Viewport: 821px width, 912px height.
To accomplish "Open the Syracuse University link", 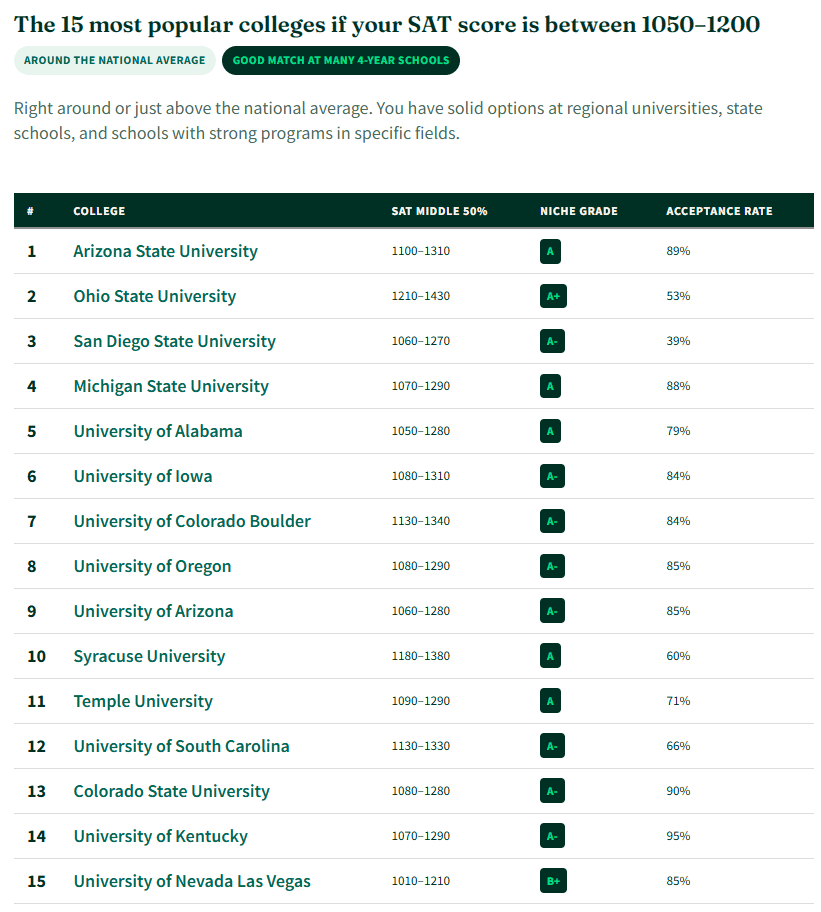I will 149,656.
